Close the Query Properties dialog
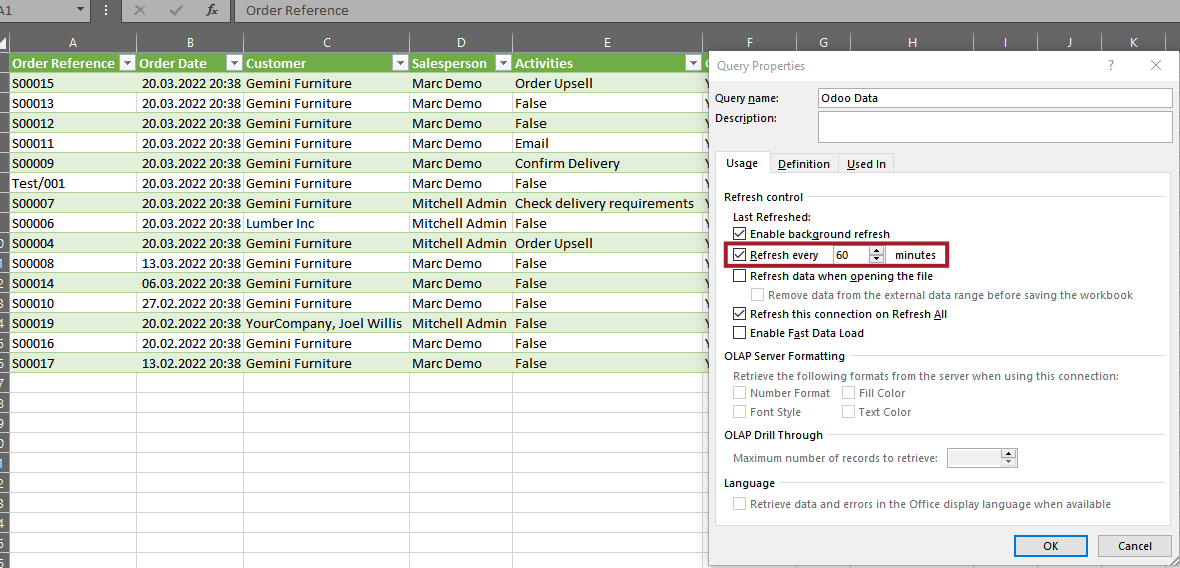Viewport: 1180px width, 568px height. tap(1156, 65)
